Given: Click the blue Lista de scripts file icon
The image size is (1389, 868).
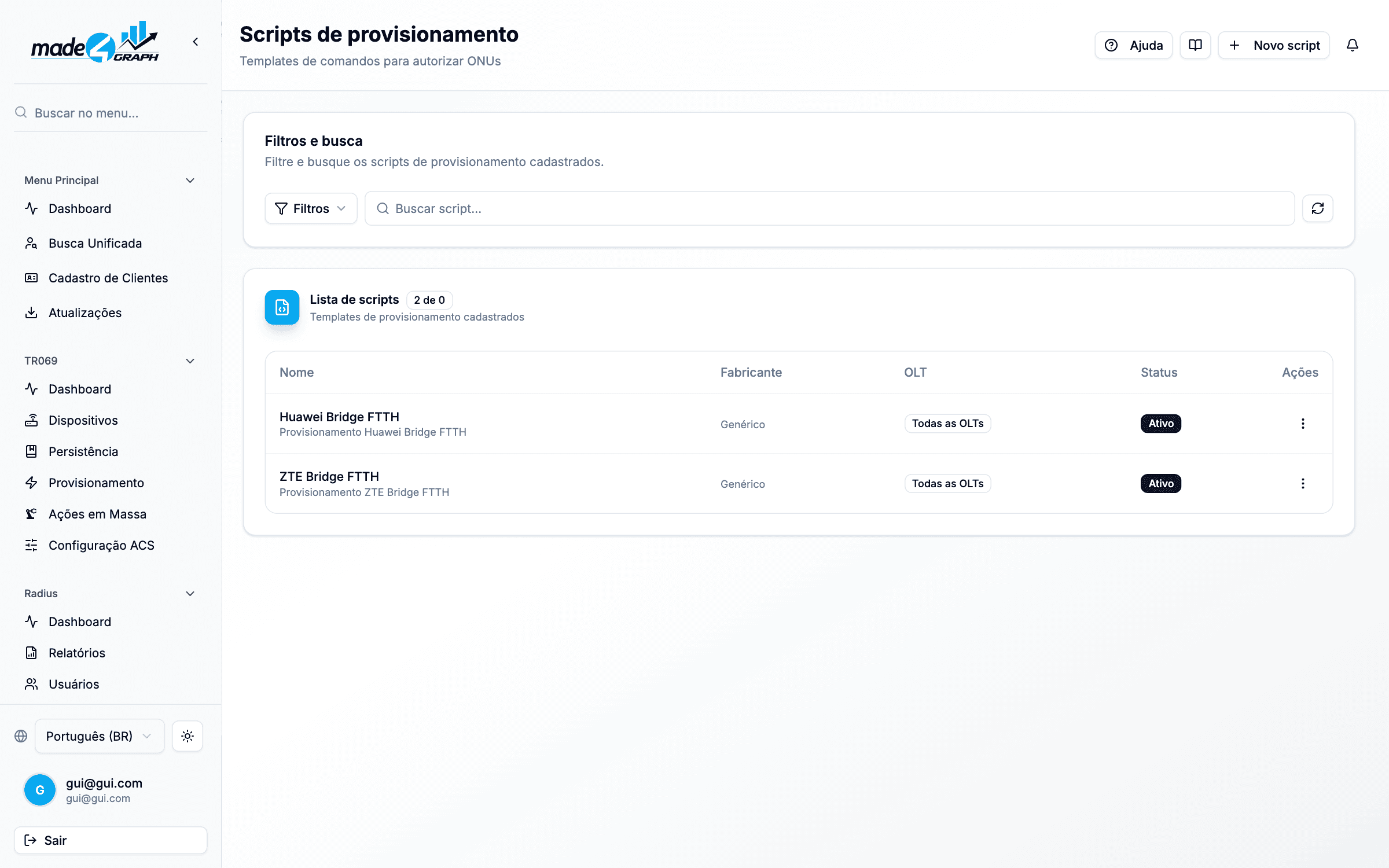Looking at the screenshot, I should point(282,307).
